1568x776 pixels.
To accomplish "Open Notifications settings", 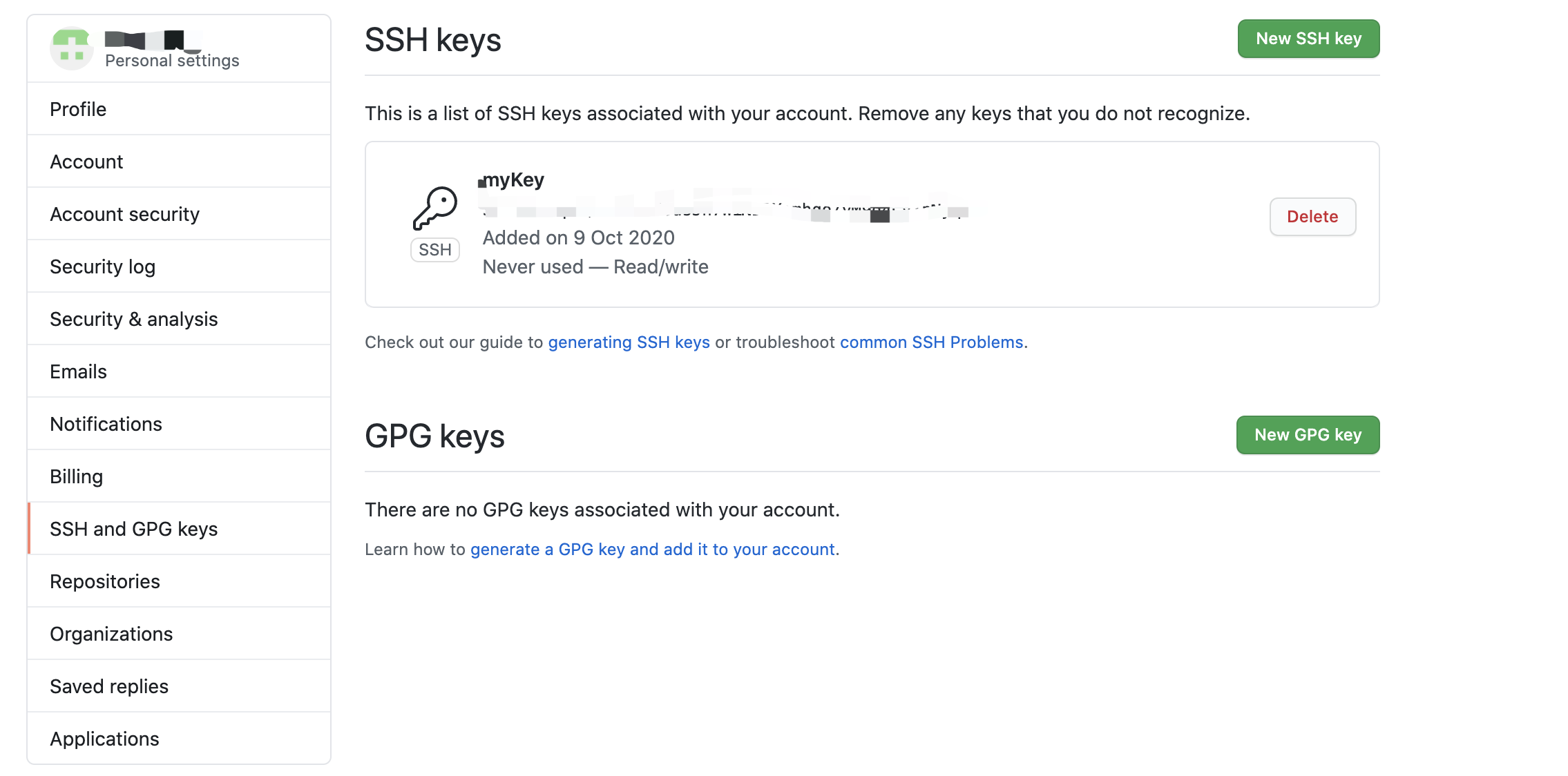I will pyautogui.click(x=106, y=424).
